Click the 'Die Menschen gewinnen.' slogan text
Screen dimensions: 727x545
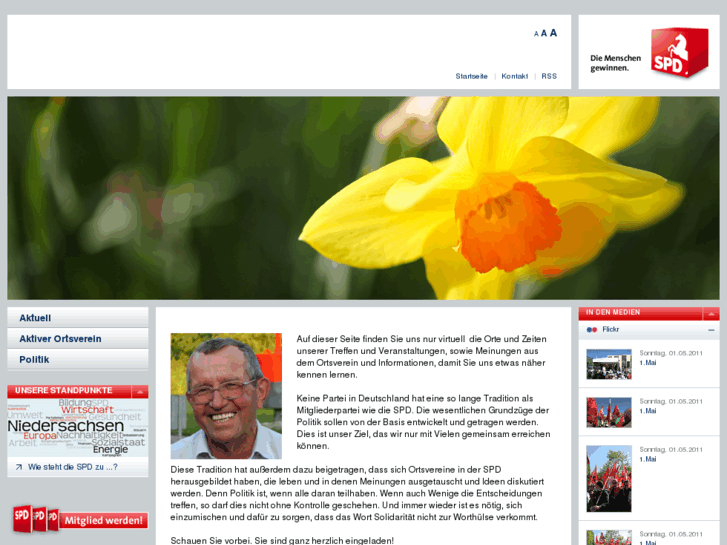pyautogui.click(x=615, y=63)
